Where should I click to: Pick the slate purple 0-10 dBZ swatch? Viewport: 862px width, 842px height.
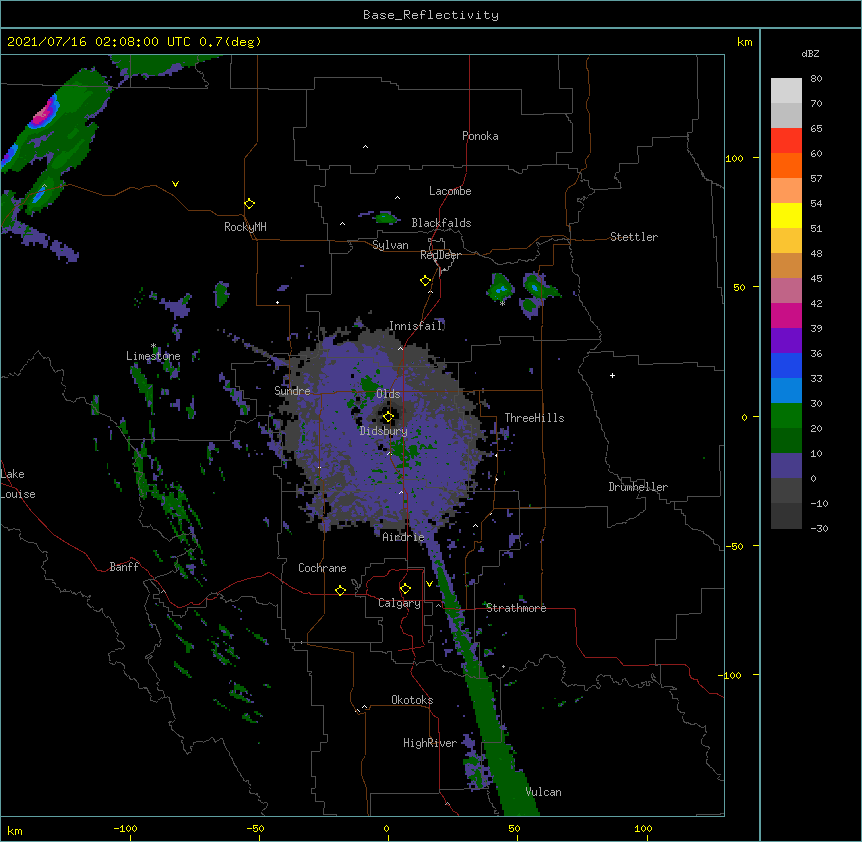click(x=786, y=466)
